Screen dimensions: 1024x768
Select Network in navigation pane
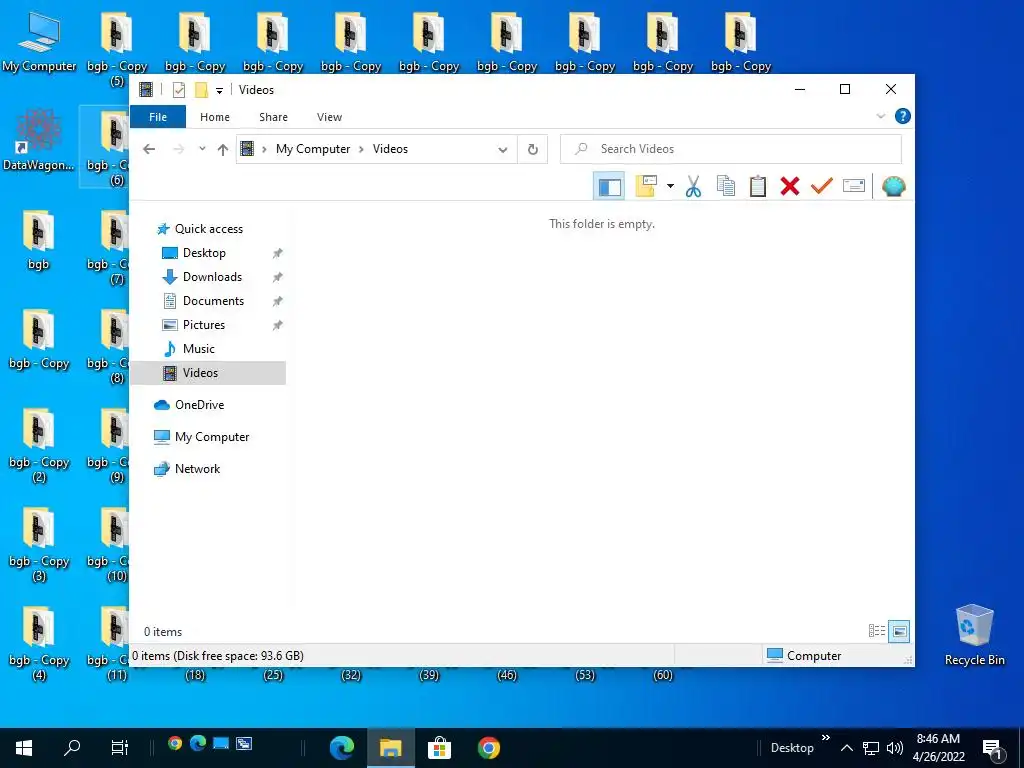click(197, 469)
